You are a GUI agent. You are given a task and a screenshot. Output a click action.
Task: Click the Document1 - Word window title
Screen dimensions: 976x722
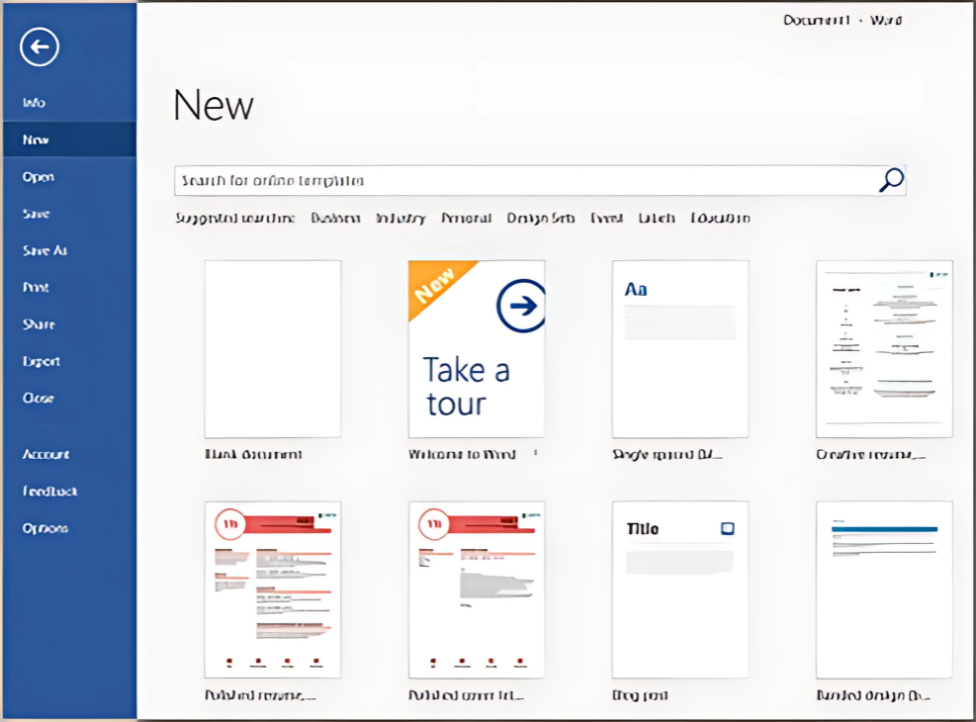point(842,20)
